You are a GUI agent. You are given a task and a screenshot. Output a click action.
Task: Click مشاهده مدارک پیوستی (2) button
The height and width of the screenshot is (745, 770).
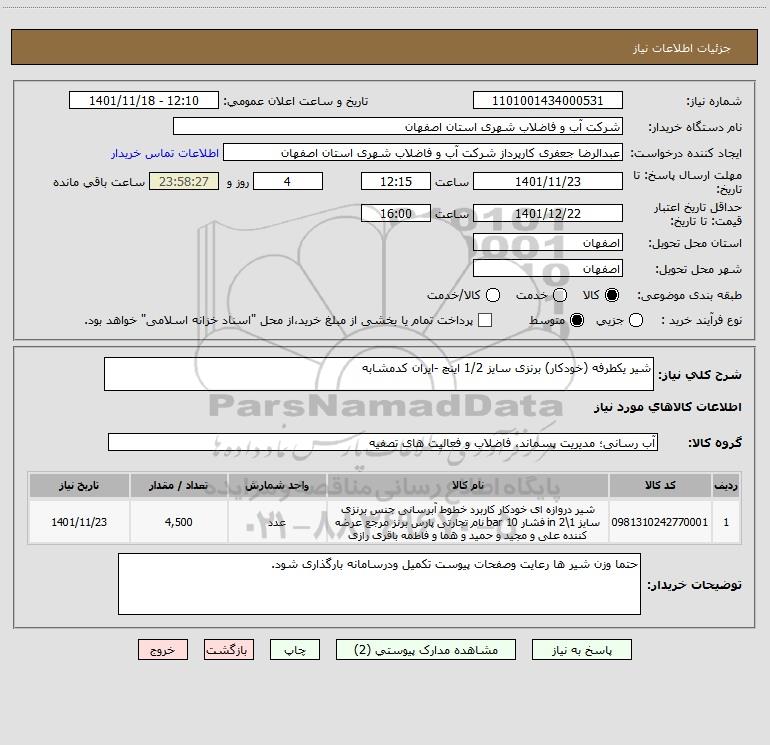click(426, 650)
